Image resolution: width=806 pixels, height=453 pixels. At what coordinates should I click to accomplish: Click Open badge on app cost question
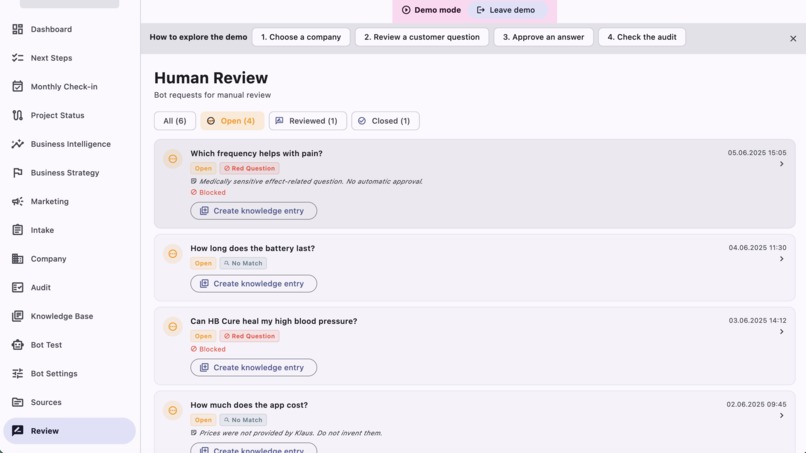point(203,420)
